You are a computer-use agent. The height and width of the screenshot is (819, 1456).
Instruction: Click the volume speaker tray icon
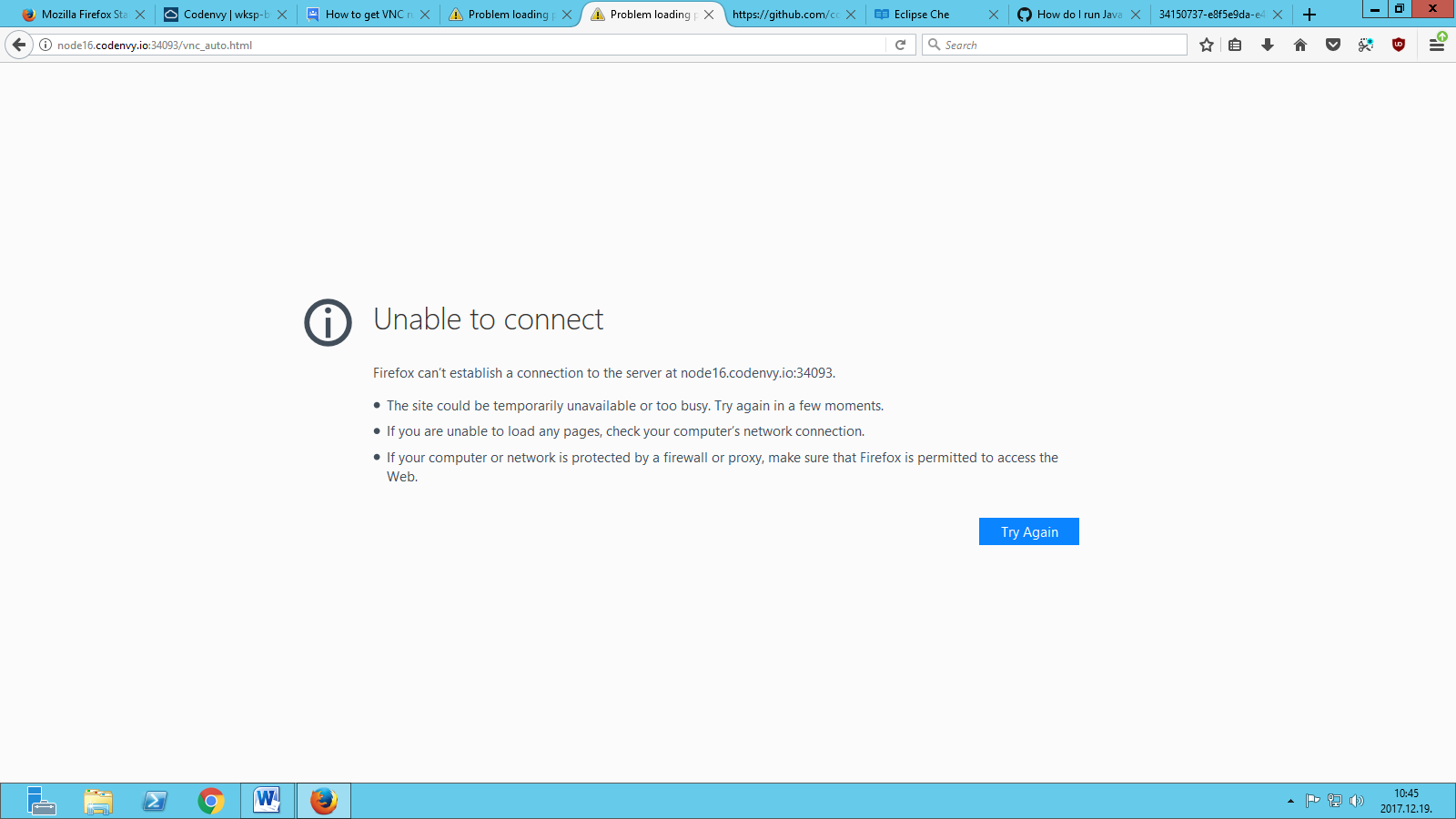tap(1357, 801)
